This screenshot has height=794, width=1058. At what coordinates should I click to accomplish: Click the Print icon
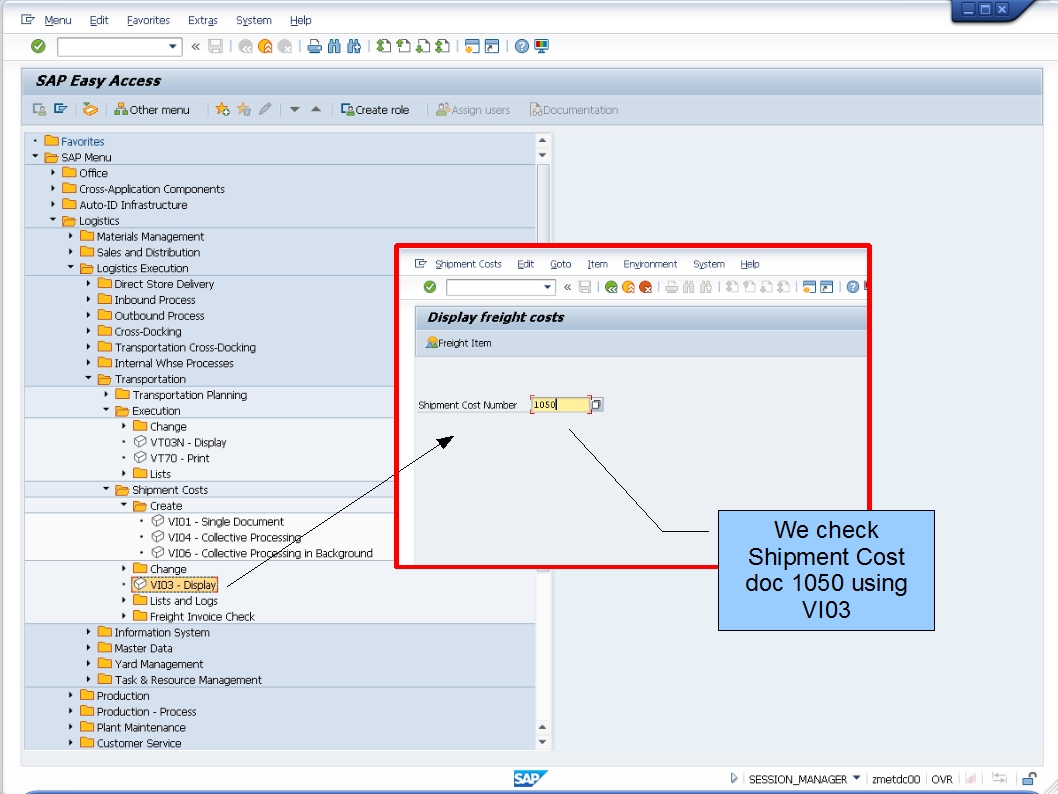coord(313,44)
